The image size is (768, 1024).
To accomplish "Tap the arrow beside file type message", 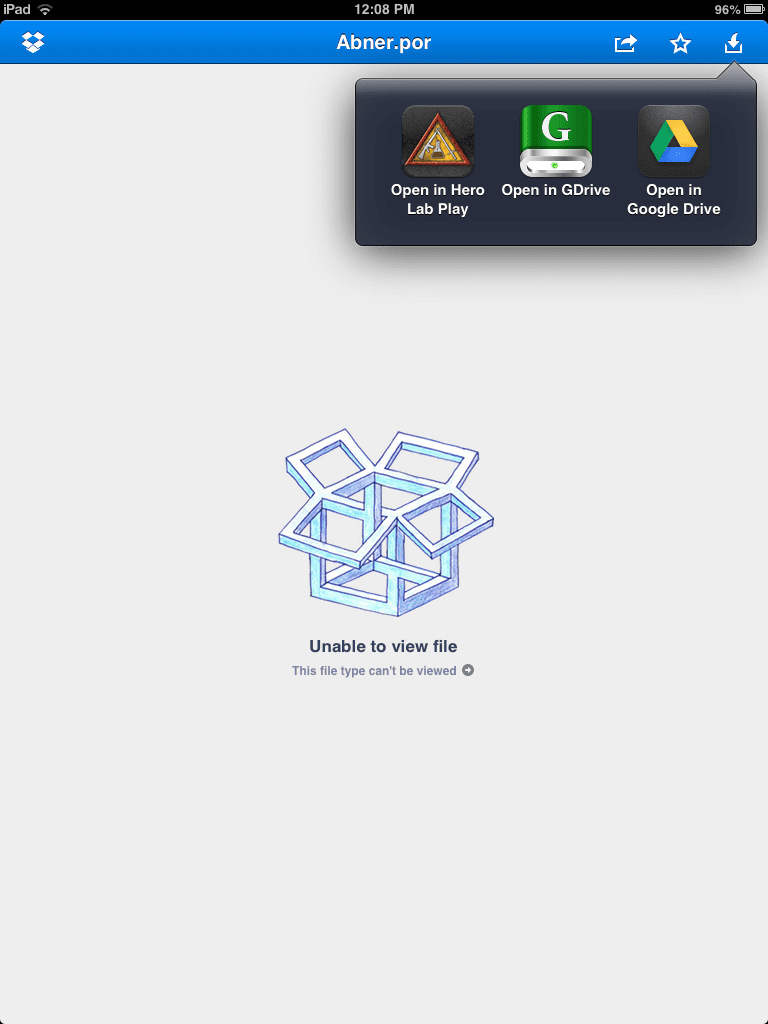I will pos(468,670).
